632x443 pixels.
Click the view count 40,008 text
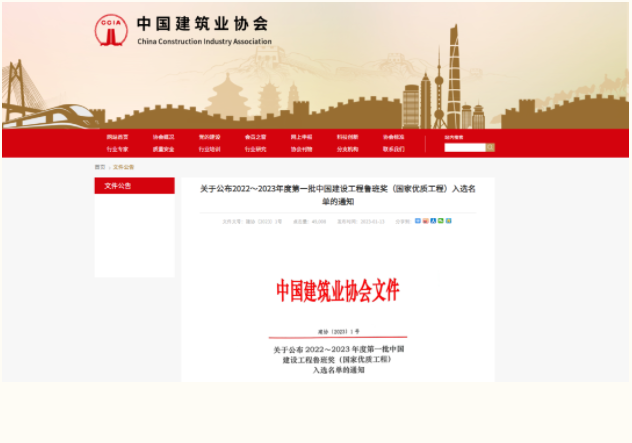coord(318,221)
